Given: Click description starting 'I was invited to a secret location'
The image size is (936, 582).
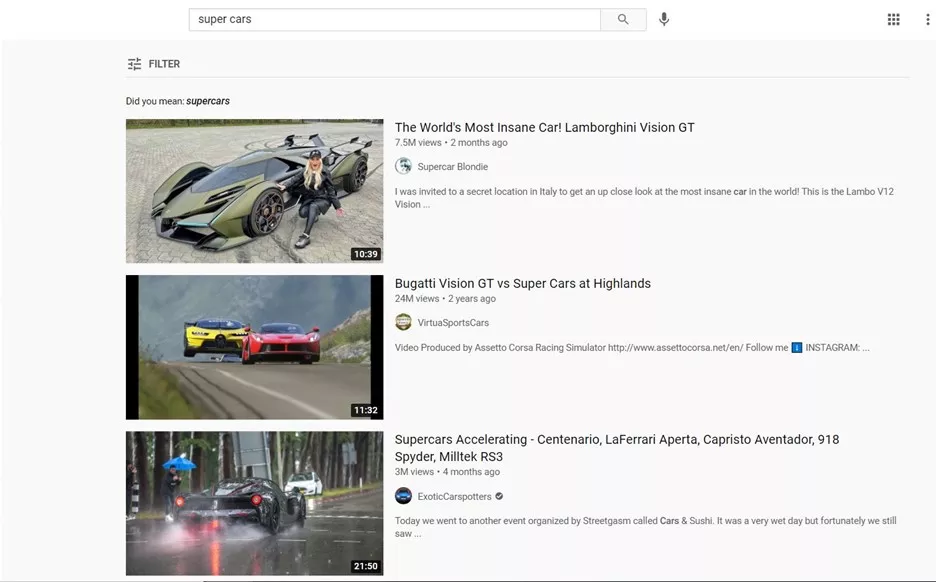Looking at the screenshot, I should pyautogui.click(x=644, y=198).
